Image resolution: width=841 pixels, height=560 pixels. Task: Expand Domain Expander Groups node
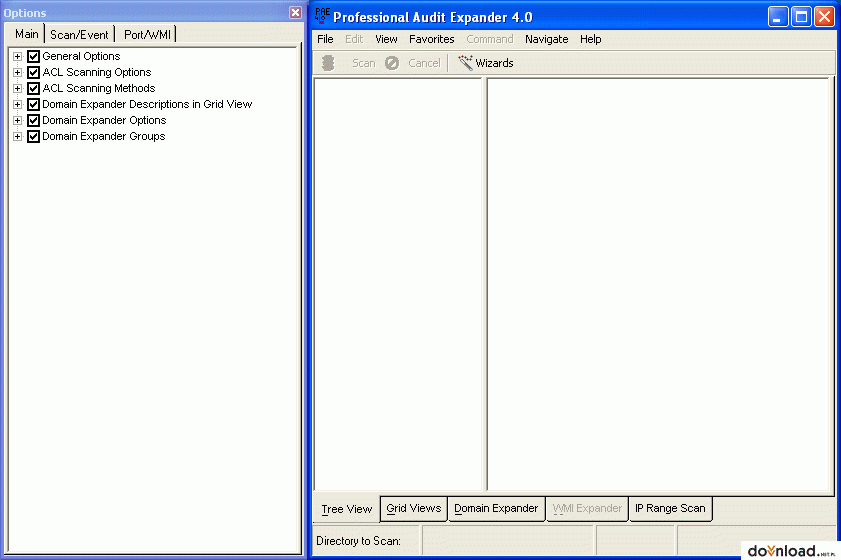(18, 137)
